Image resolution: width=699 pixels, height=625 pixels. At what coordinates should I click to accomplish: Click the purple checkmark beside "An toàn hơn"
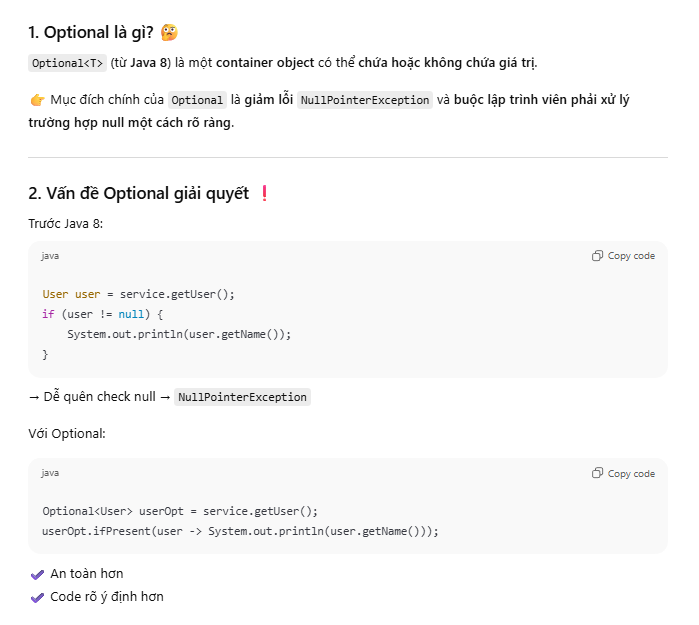coord(38,574)
